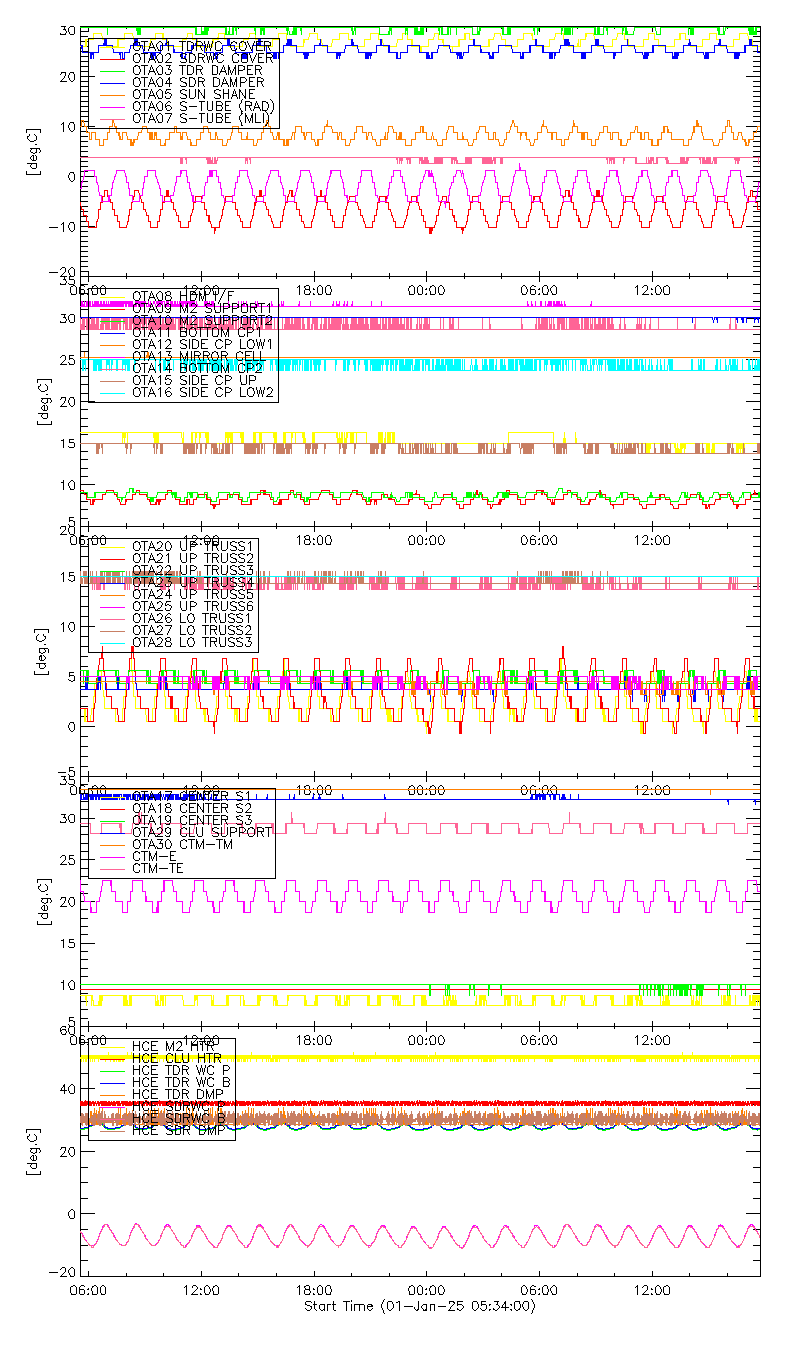Click the 'OTA02 SDRWC COVER' legend entry

[x=203, y=58]
